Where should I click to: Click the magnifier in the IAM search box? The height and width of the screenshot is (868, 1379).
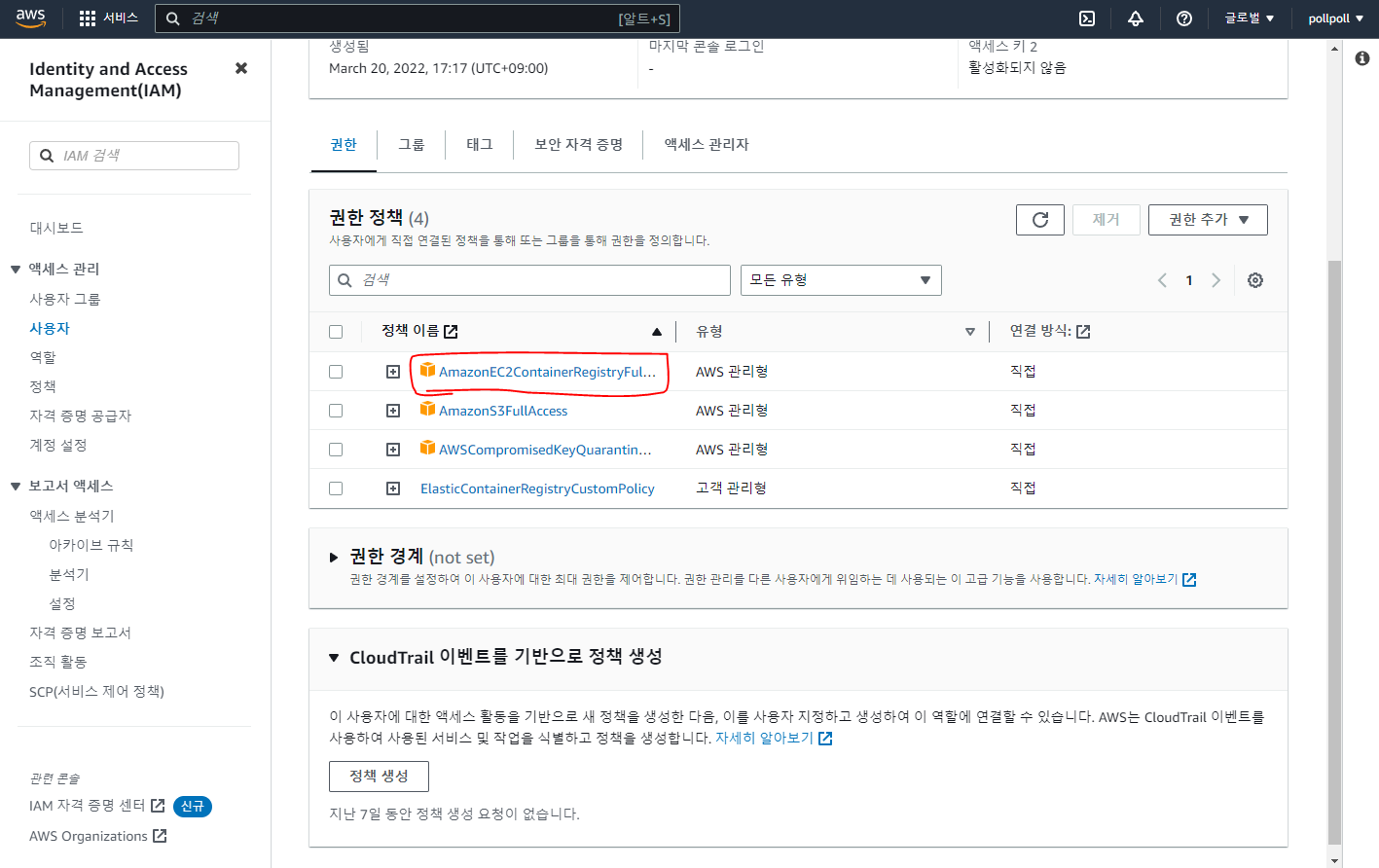(x=47, y=156)
